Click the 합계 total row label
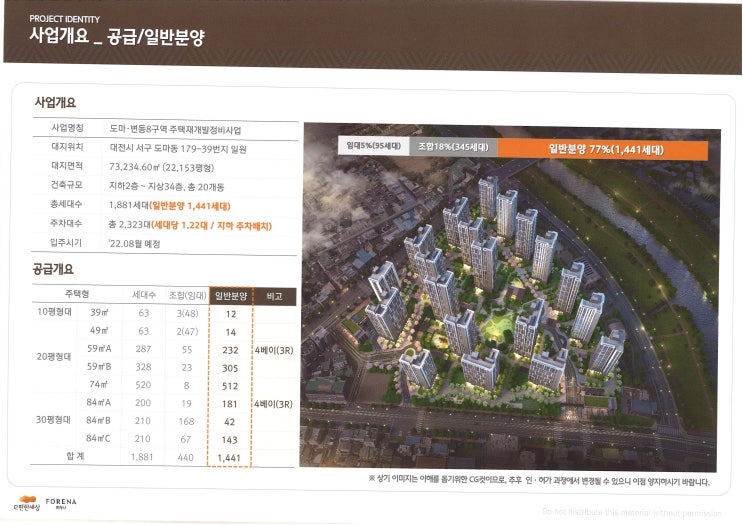This screenshot has width=743, height=525. pos(76,456)
